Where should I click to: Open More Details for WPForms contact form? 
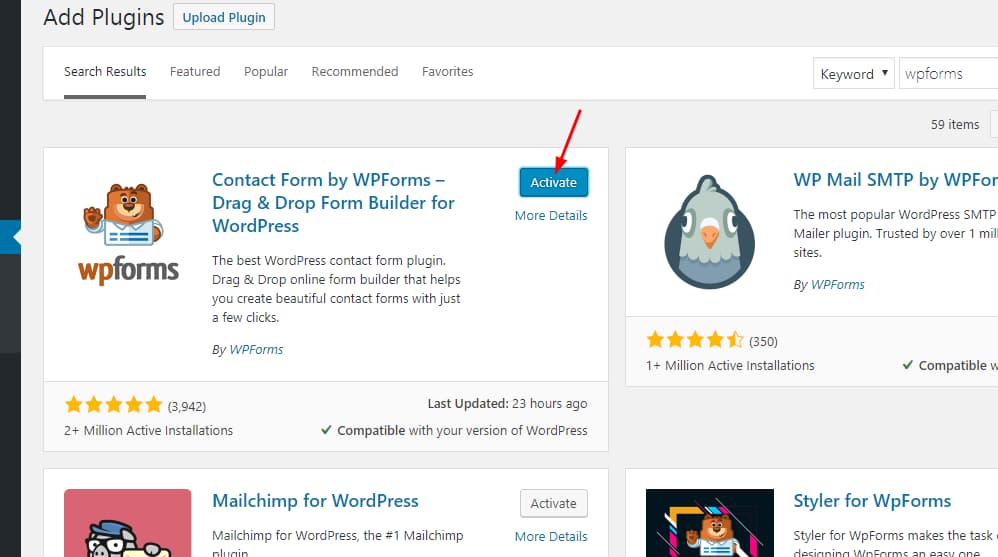[x=551, y=216]
